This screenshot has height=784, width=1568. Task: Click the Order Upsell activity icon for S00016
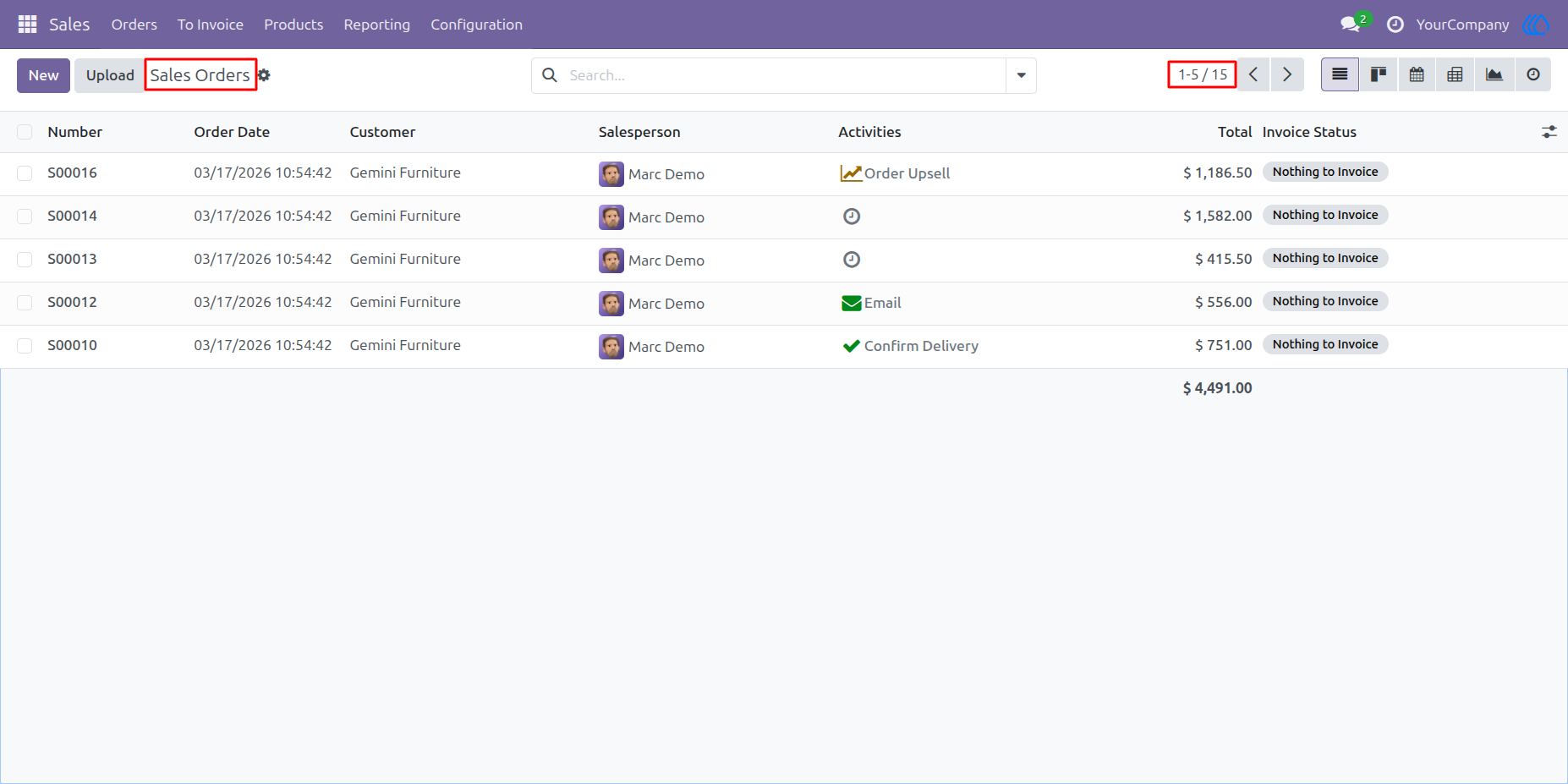(x=851, y=173)
